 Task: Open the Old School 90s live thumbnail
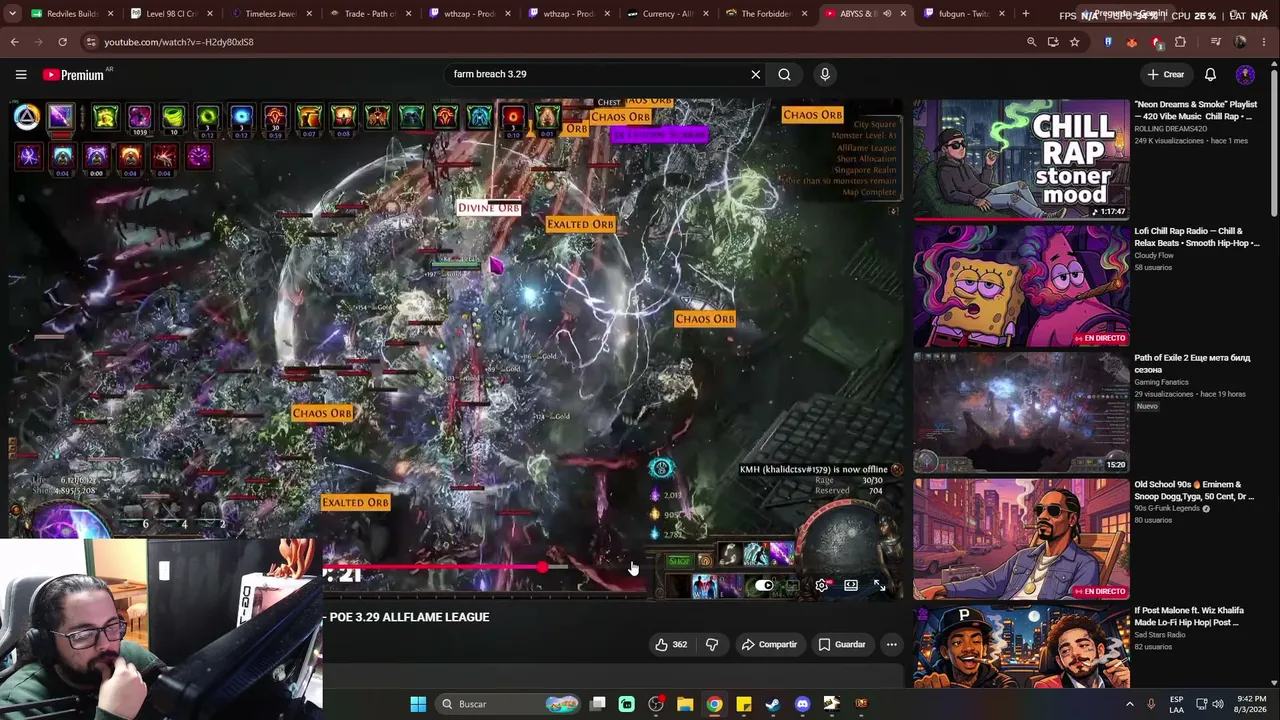pos(1021,539)
